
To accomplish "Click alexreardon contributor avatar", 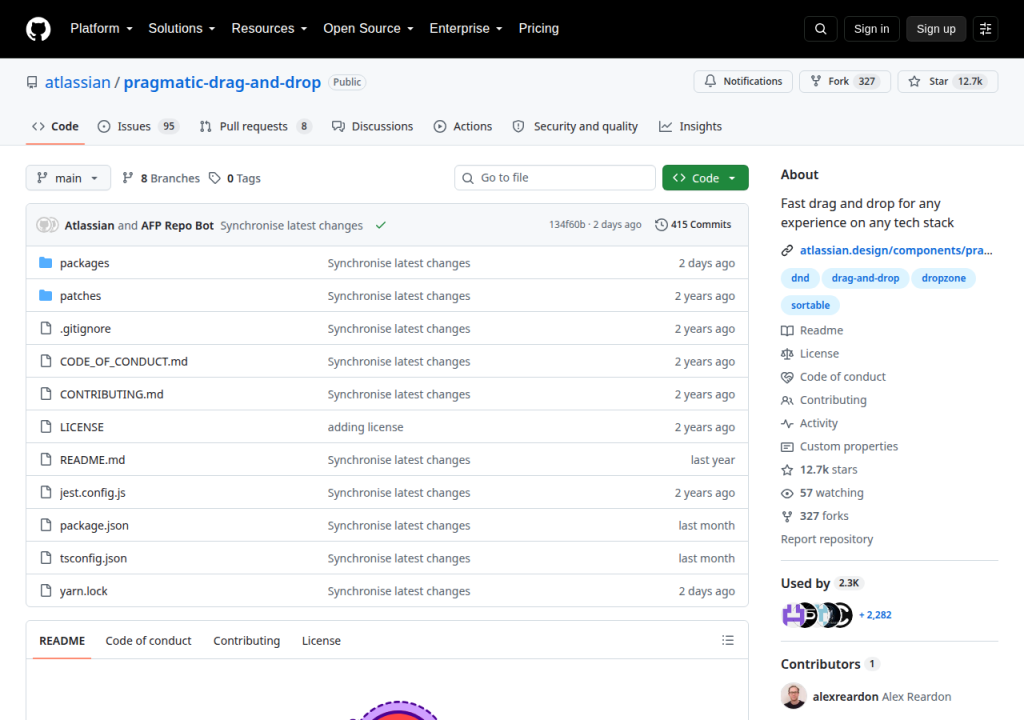I will pos(793,696).
